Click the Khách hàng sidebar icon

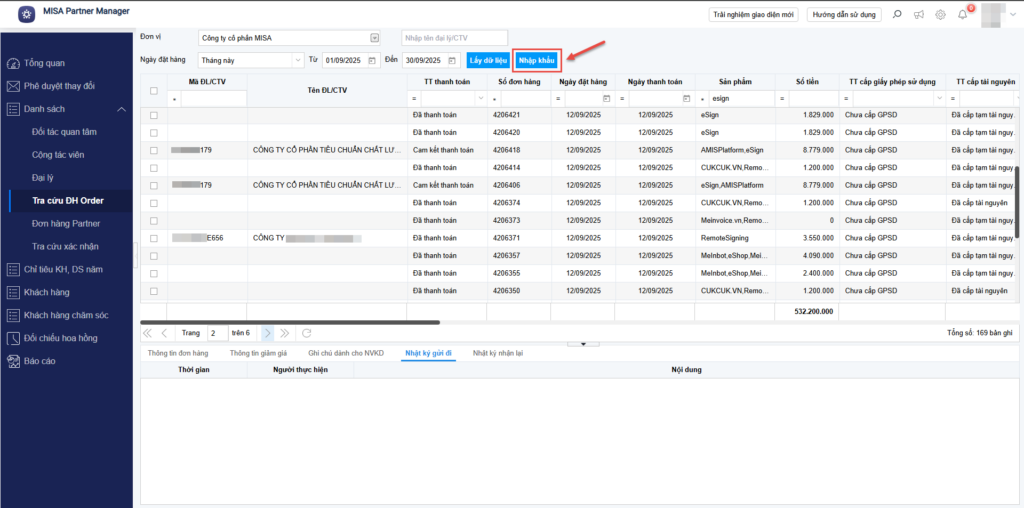(12, 292)
